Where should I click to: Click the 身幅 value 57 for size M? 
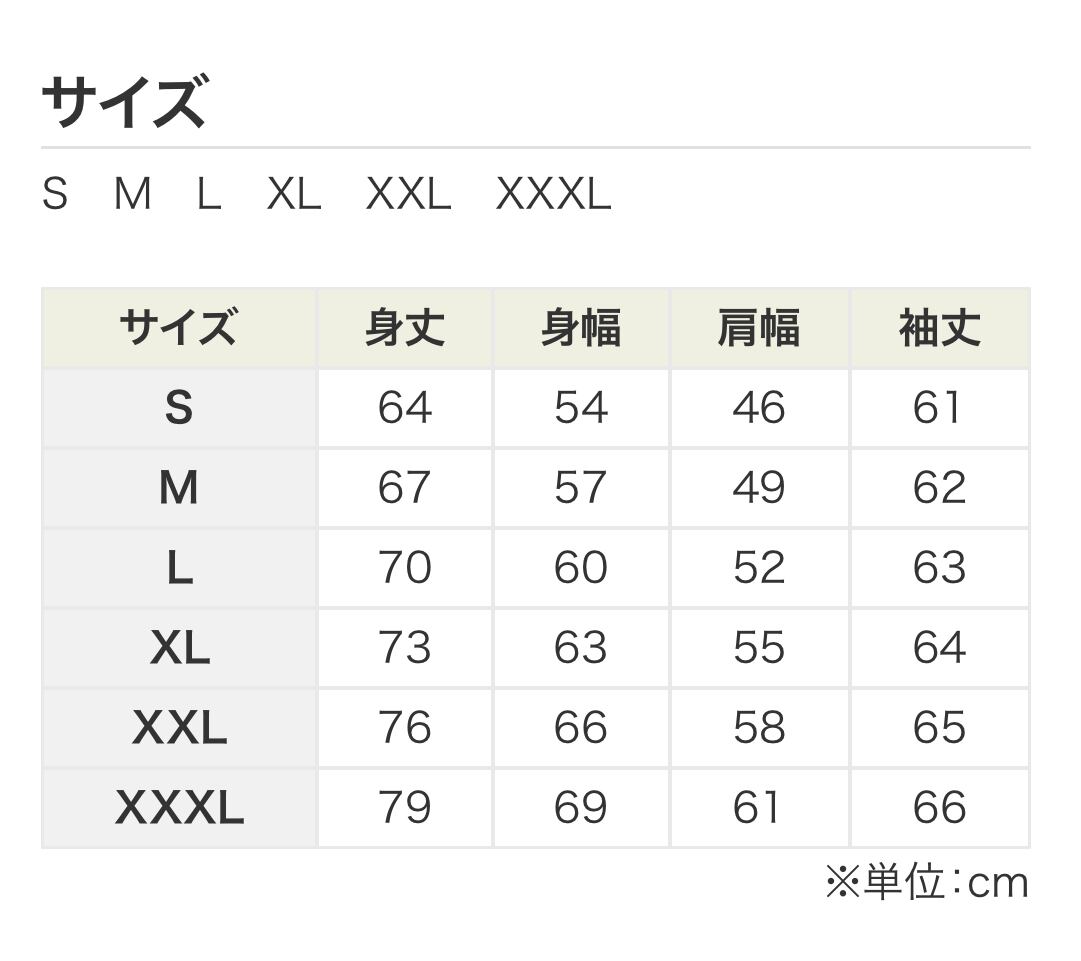point(581,488)
